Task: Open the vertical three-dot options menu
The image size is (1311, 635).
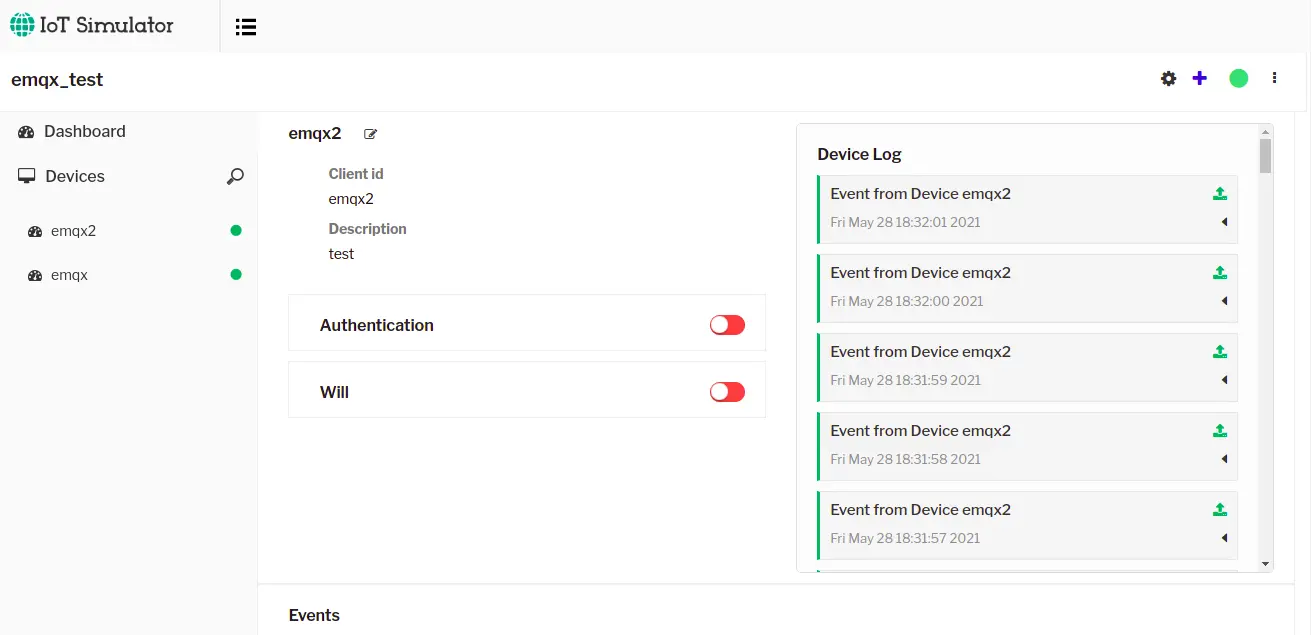Action: pos(1274,78)
